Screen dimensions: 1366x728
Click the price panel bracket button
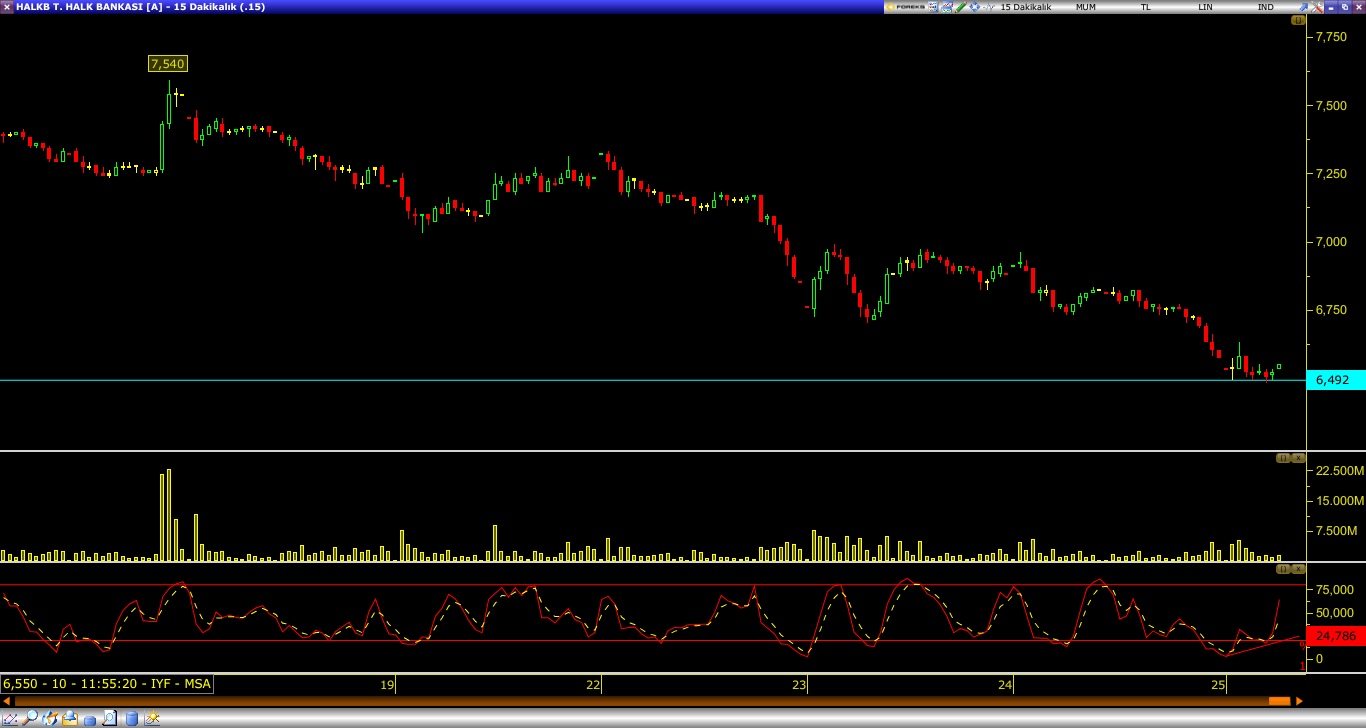[x=1298, y=20]
